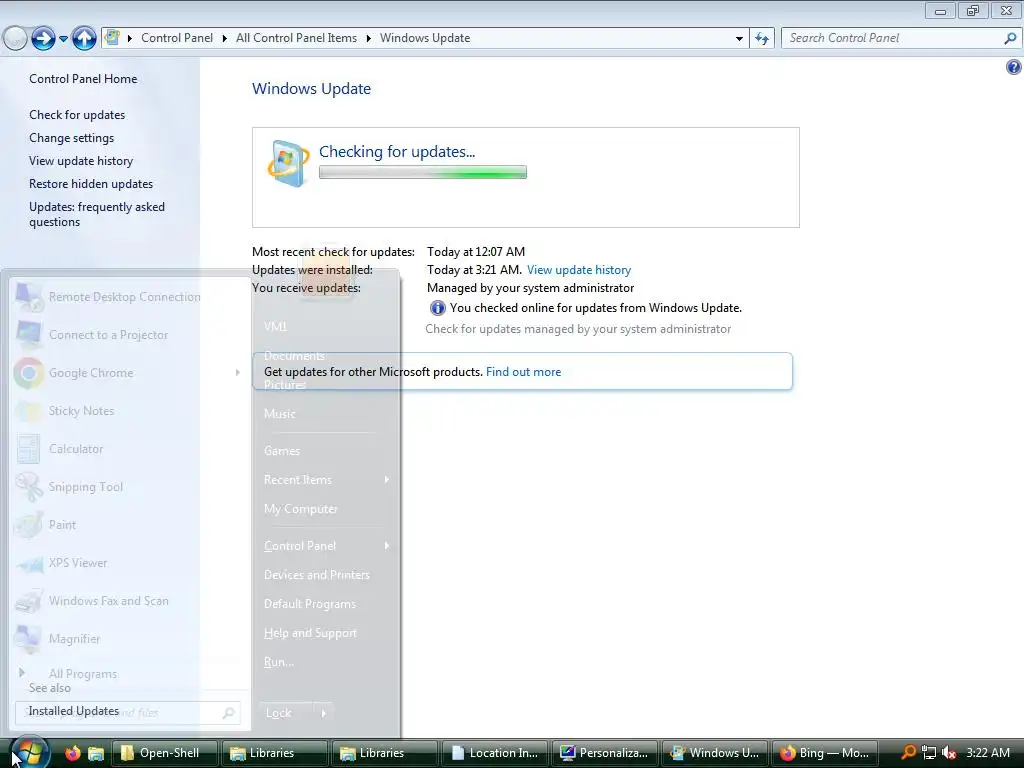This screenshot has width=1024, height=768.
Task: Open Updates: frequently asked questions
Action: pos(97,214)
